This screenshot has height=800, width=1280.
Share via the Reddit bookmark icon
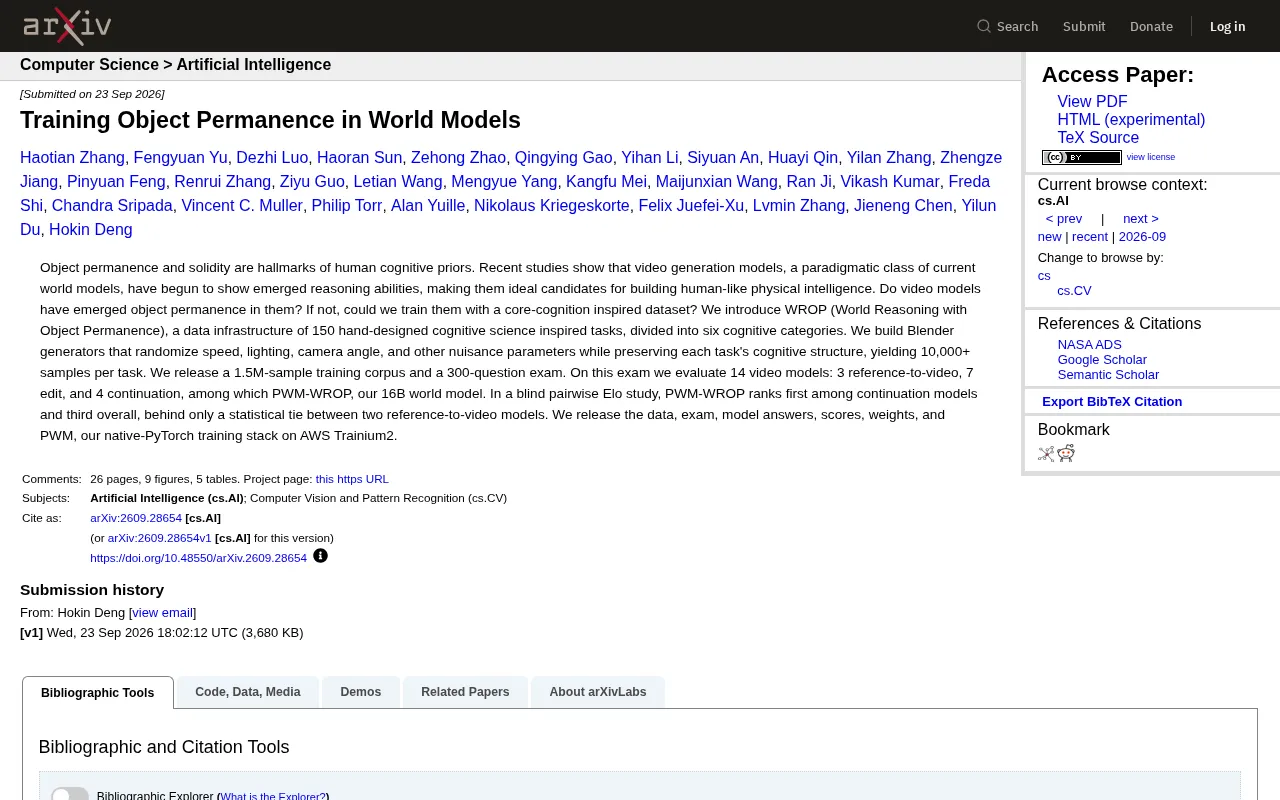pyautogui.click(x=1066, y=453)
